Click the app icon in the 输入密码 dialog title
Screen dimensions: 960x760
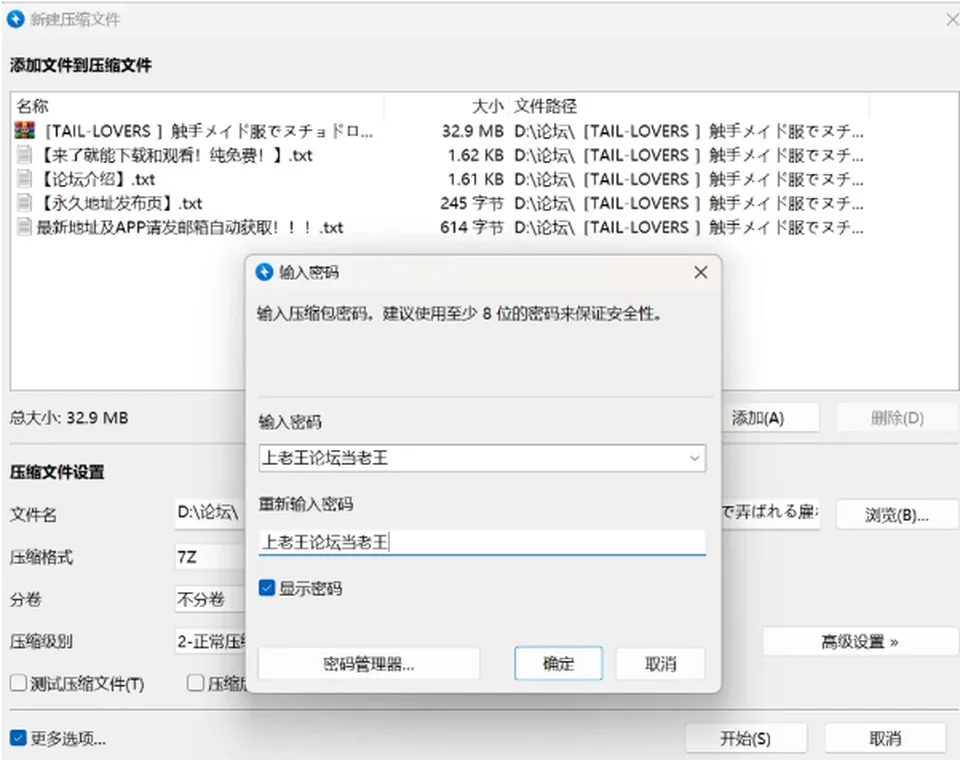[264, 272]
